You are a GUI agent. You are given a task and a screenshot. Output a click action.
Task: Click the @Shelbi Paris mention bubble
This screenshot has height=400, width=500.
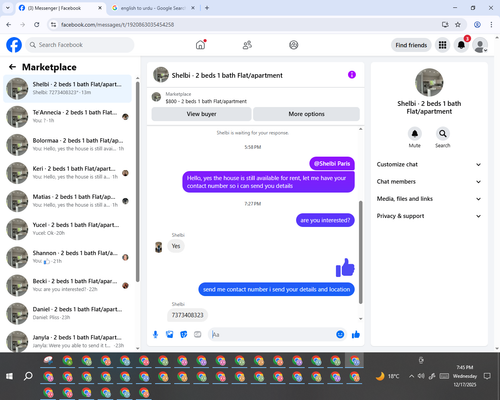tap(332, 164)
